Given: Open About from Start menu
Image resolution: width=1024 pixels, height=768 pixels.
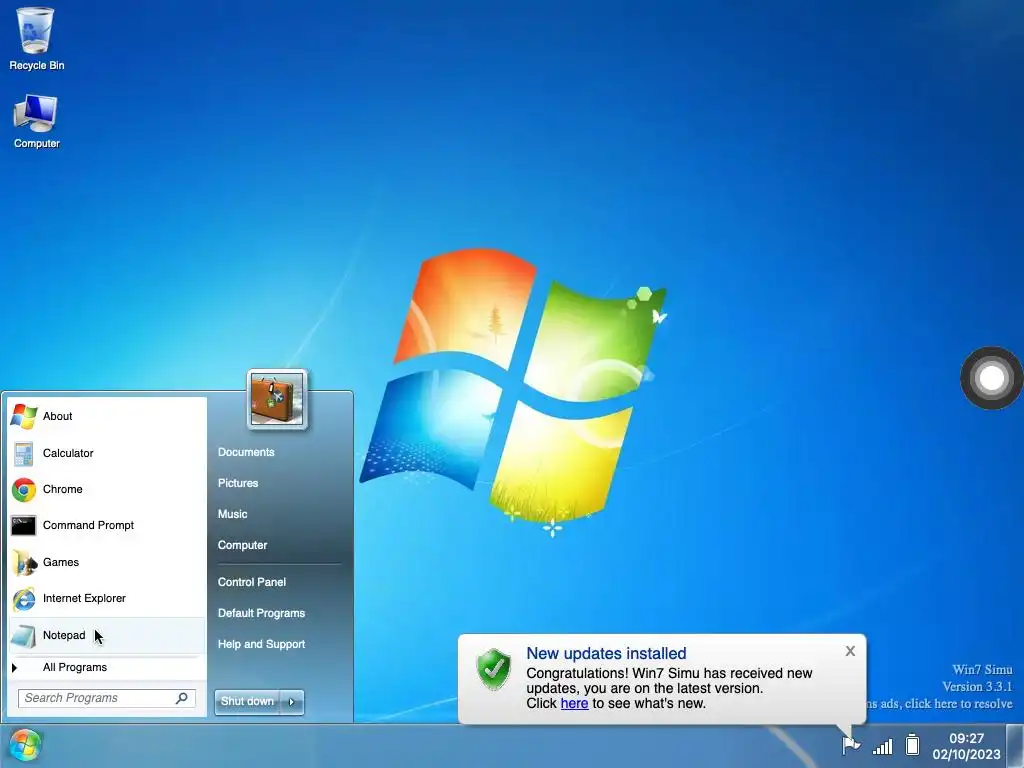Looking at the screenshot, I should tap(107, 417).
